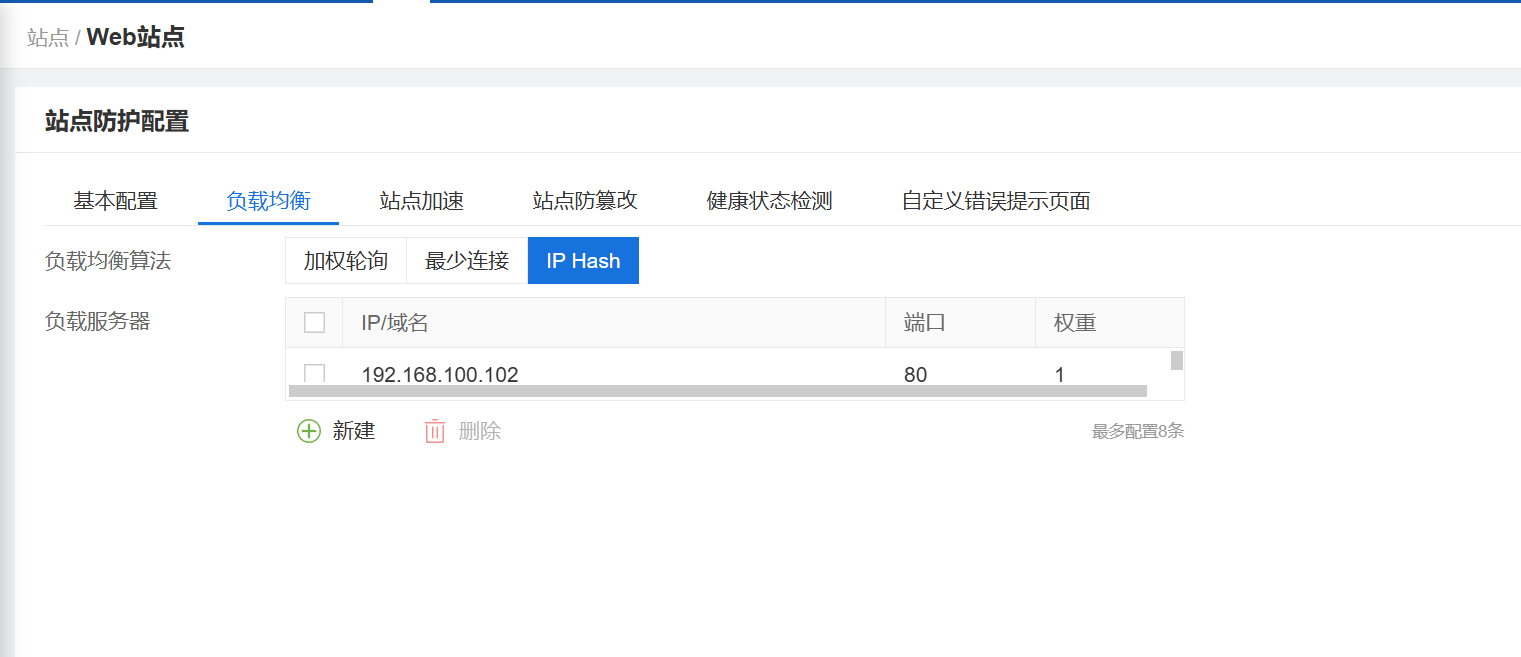Click the red trash icon for 删除
Viewport: 1521px width, 657px height.
pos(435,431)
